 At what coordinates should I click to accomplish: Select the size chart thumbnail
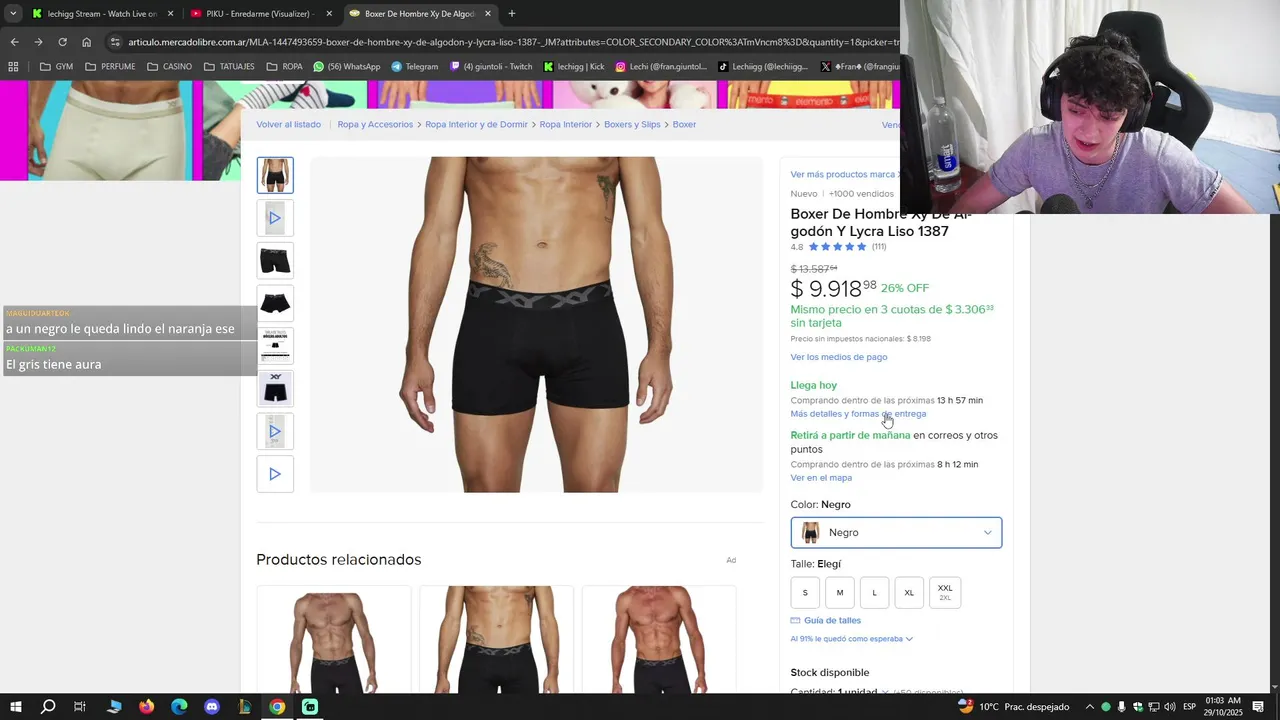(275, 346)
